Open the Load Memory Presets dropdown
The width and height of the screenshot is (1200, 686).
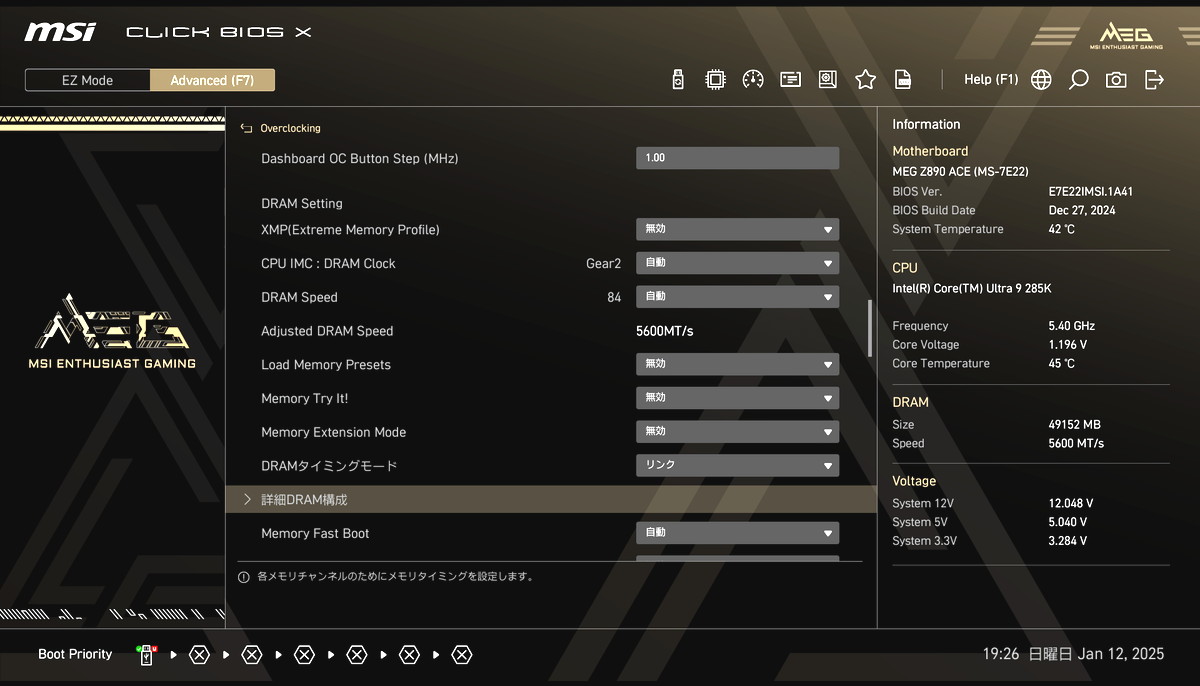point(738,365)
